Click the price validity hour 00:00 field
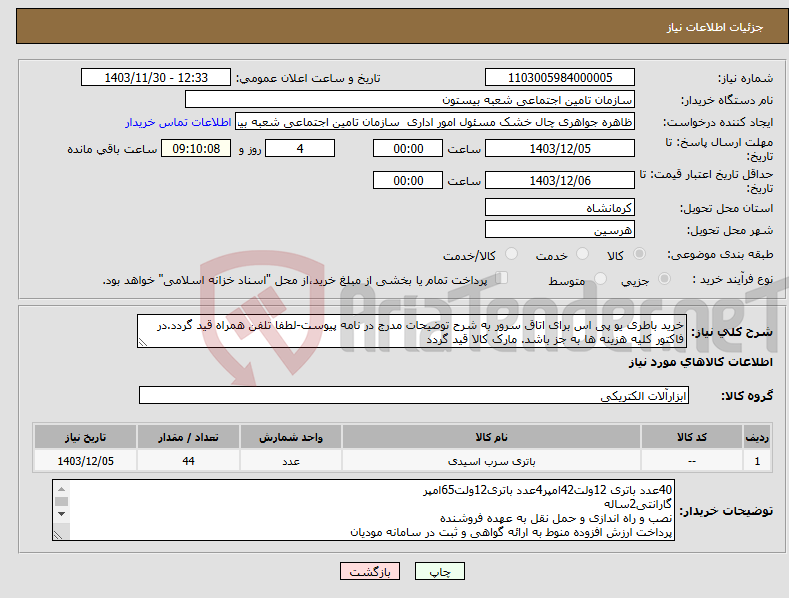 click(408, 180)
